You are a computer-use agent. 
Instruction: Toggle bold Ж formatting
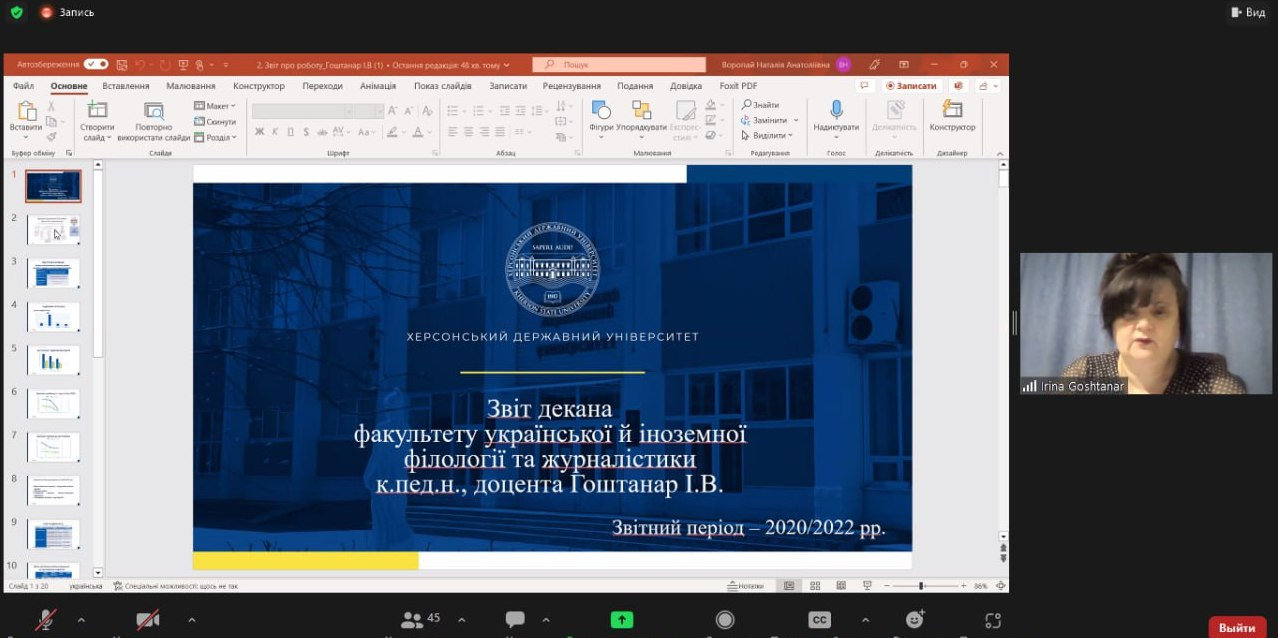click(x=259, y=131)
